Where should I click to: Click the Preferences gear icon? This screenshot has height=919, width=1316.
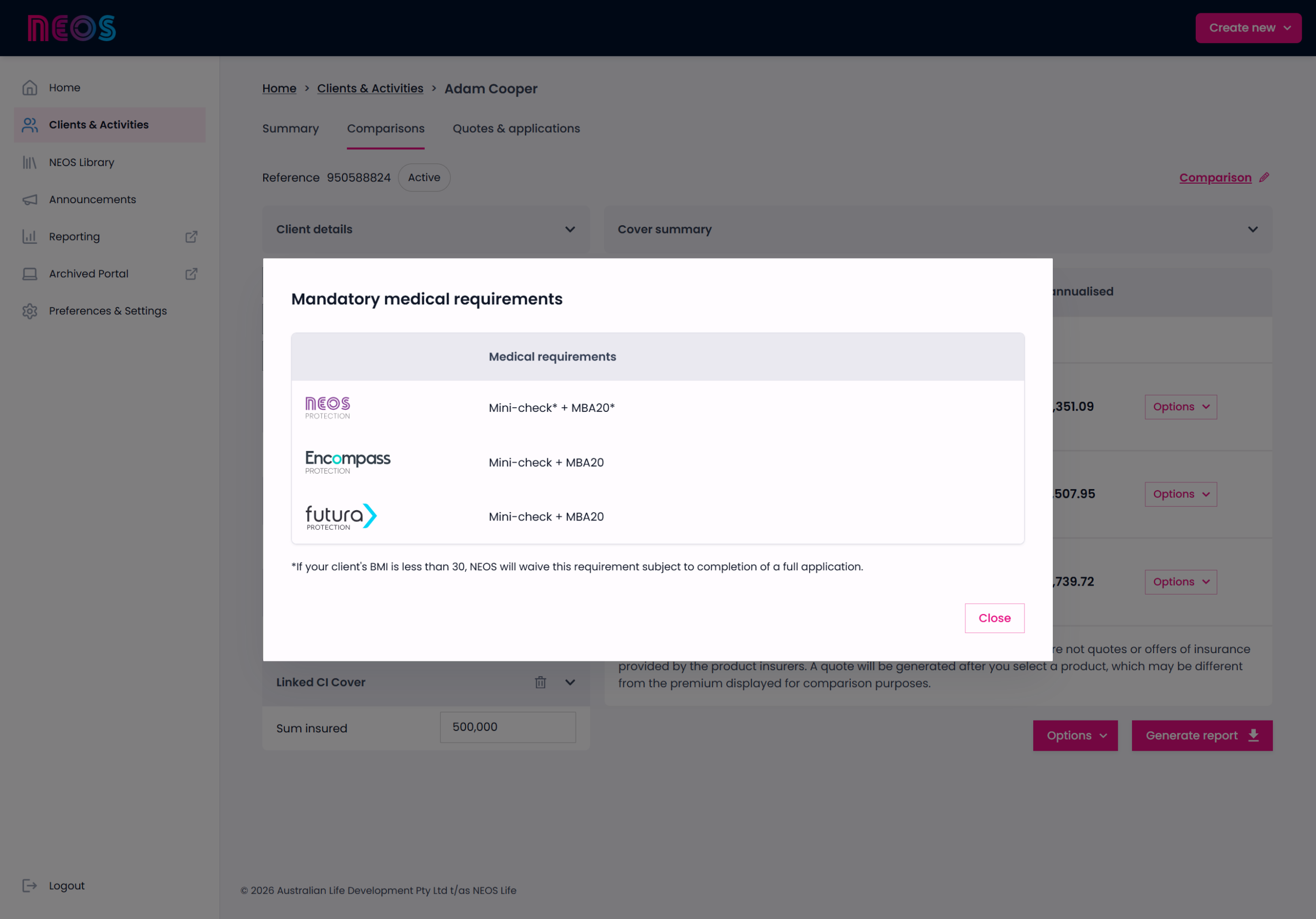[x=30, y=311]
